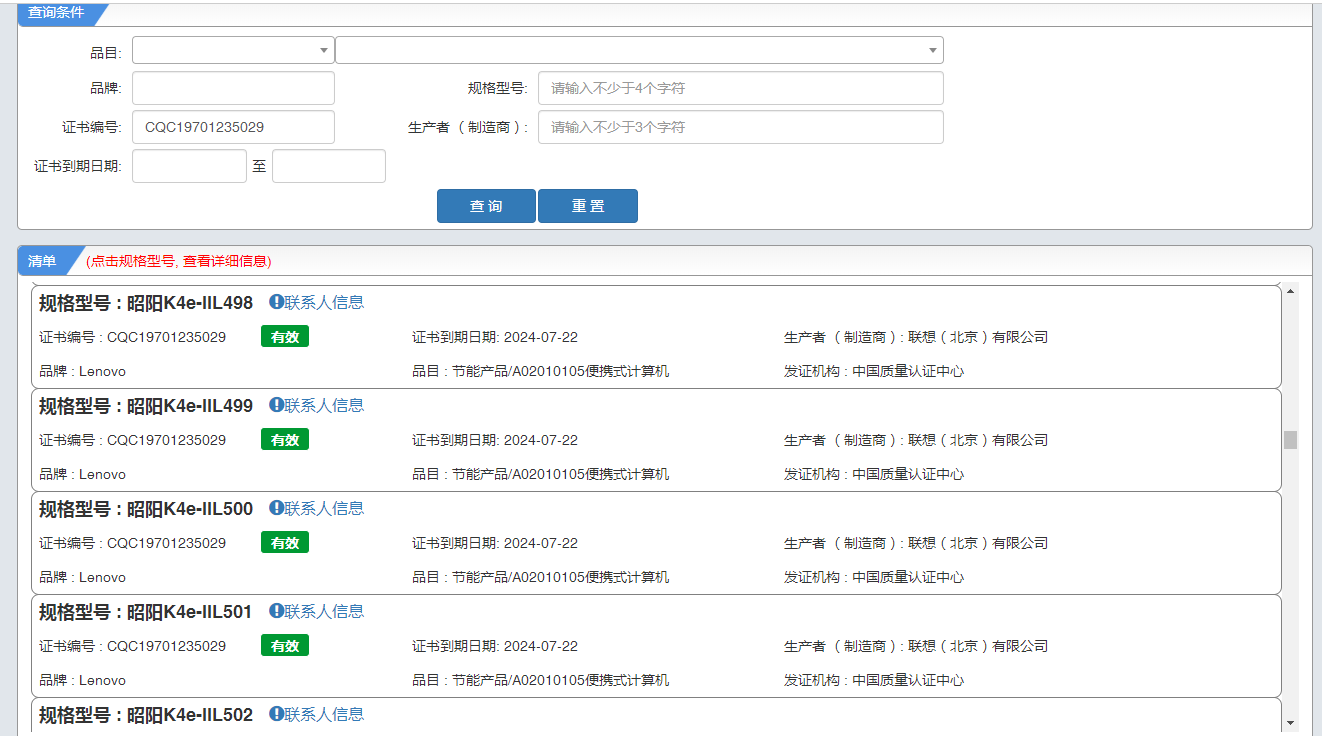Open 联系人信息 link for 昭阳K4e-IIL498
This screenshot has height=736, width=1322.
[x=324, y=302]
